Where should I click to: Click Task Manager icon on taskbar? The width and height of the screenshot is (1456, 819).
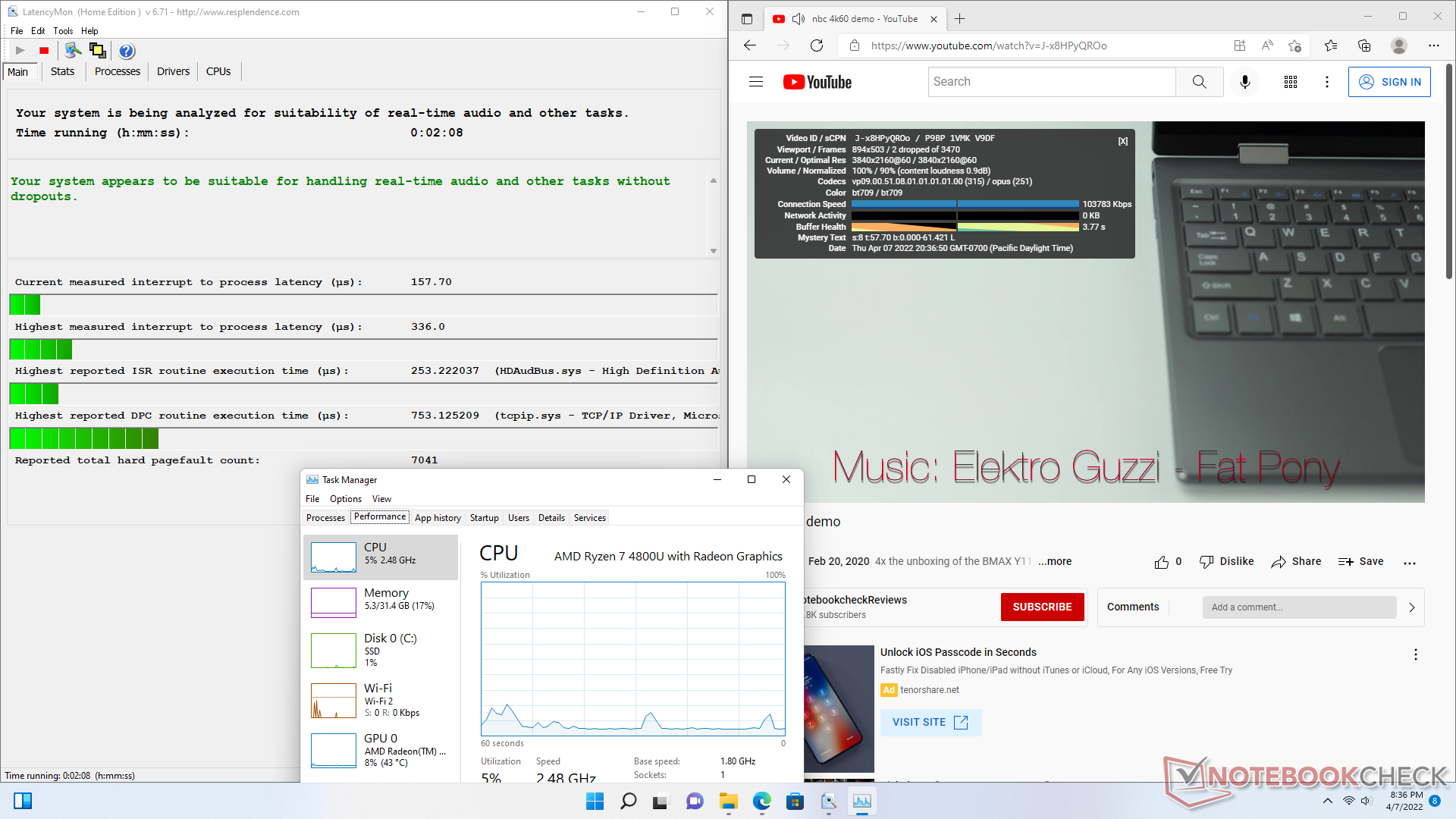pos(862,801)
